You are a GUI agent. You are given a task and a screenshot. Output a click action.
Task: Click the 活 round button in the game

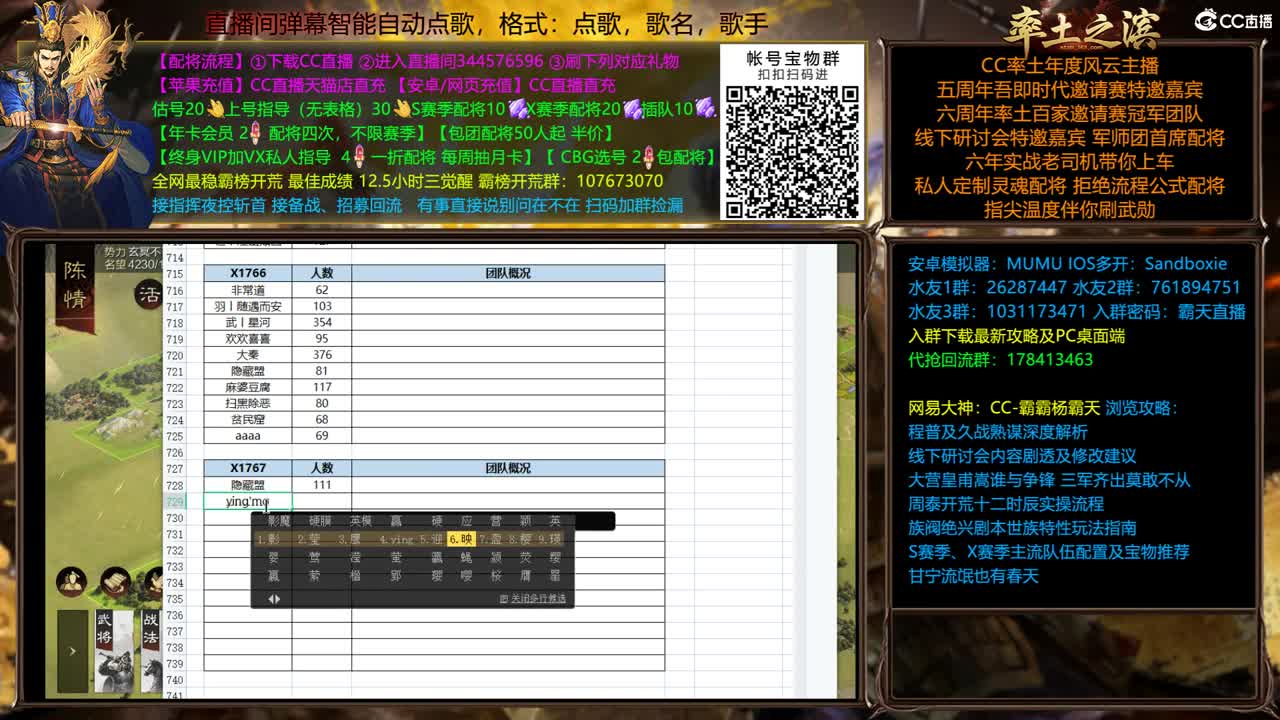[149, 294]
